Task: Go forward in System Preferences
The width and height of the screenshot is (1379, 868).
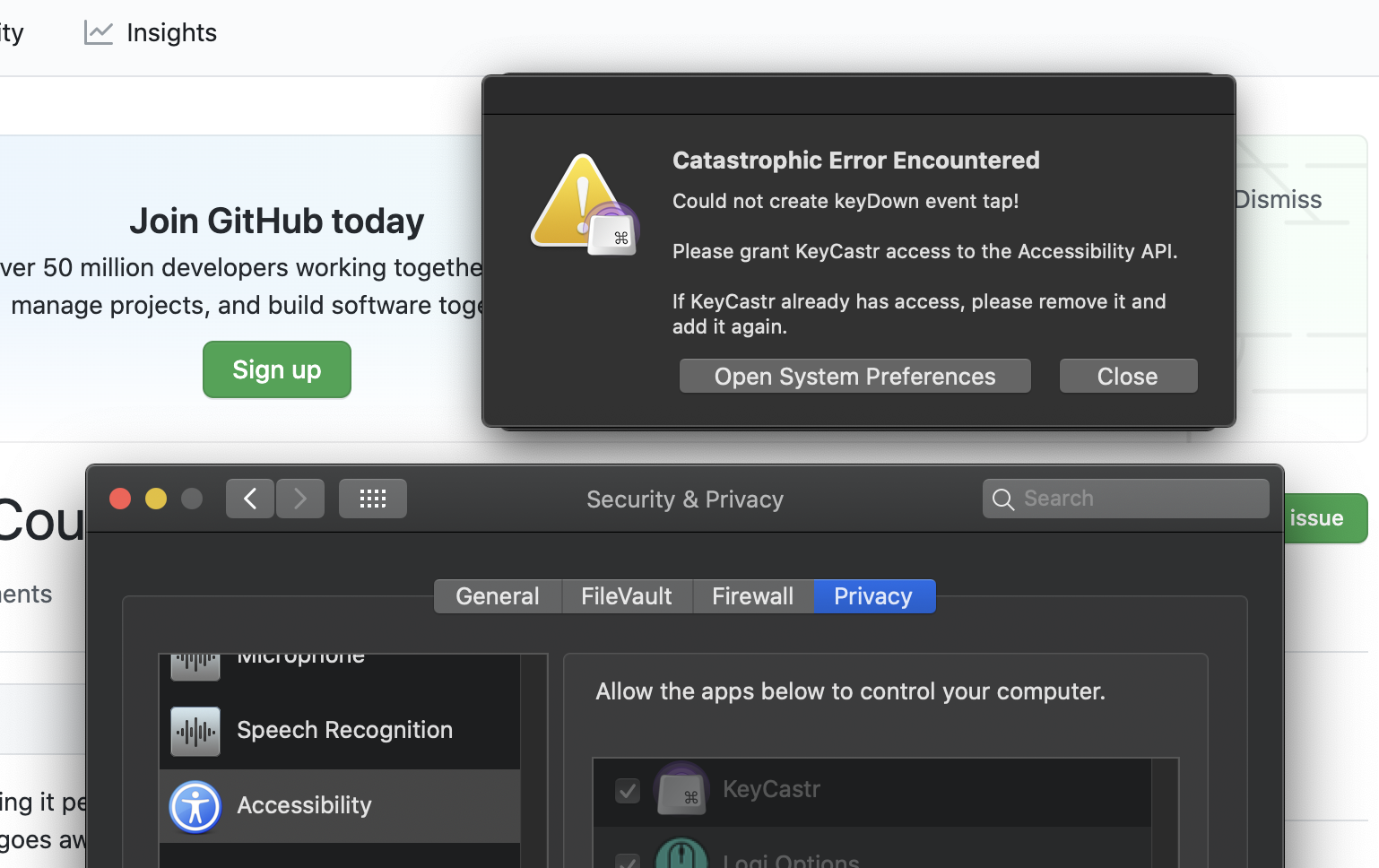Action: [300, 499]
